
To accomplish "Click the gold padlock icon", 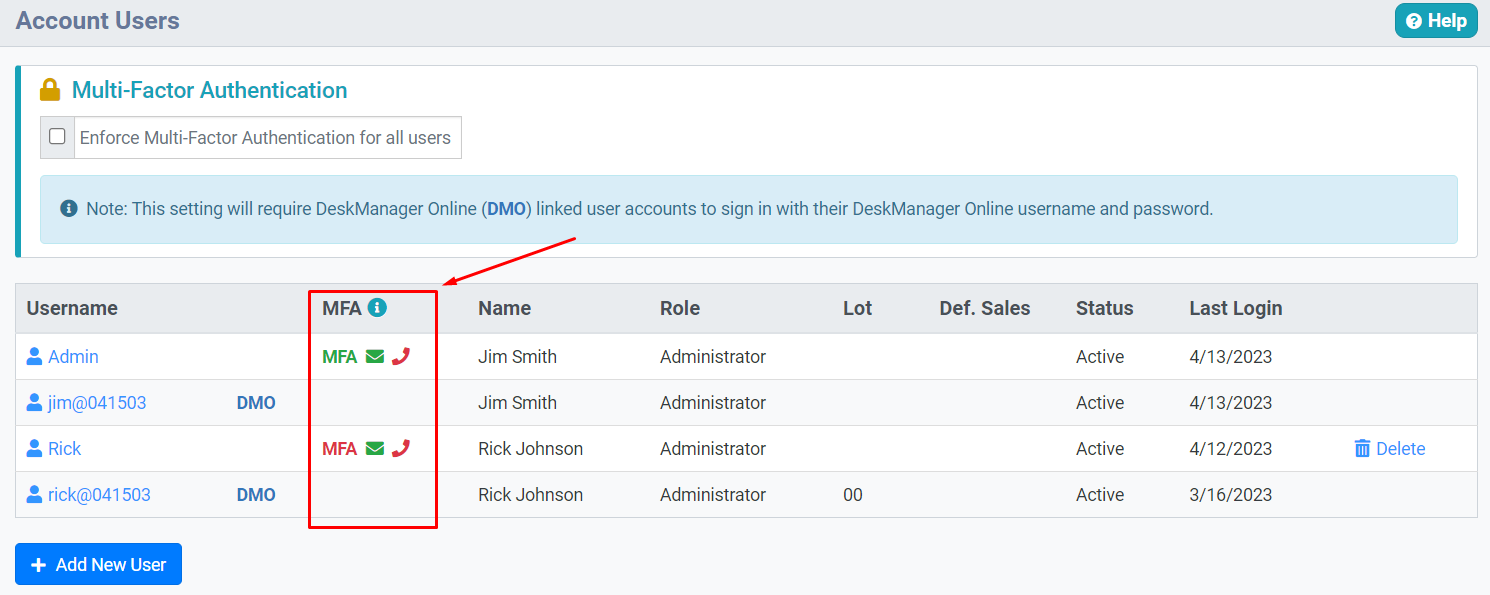I will (x=50, y=90).
